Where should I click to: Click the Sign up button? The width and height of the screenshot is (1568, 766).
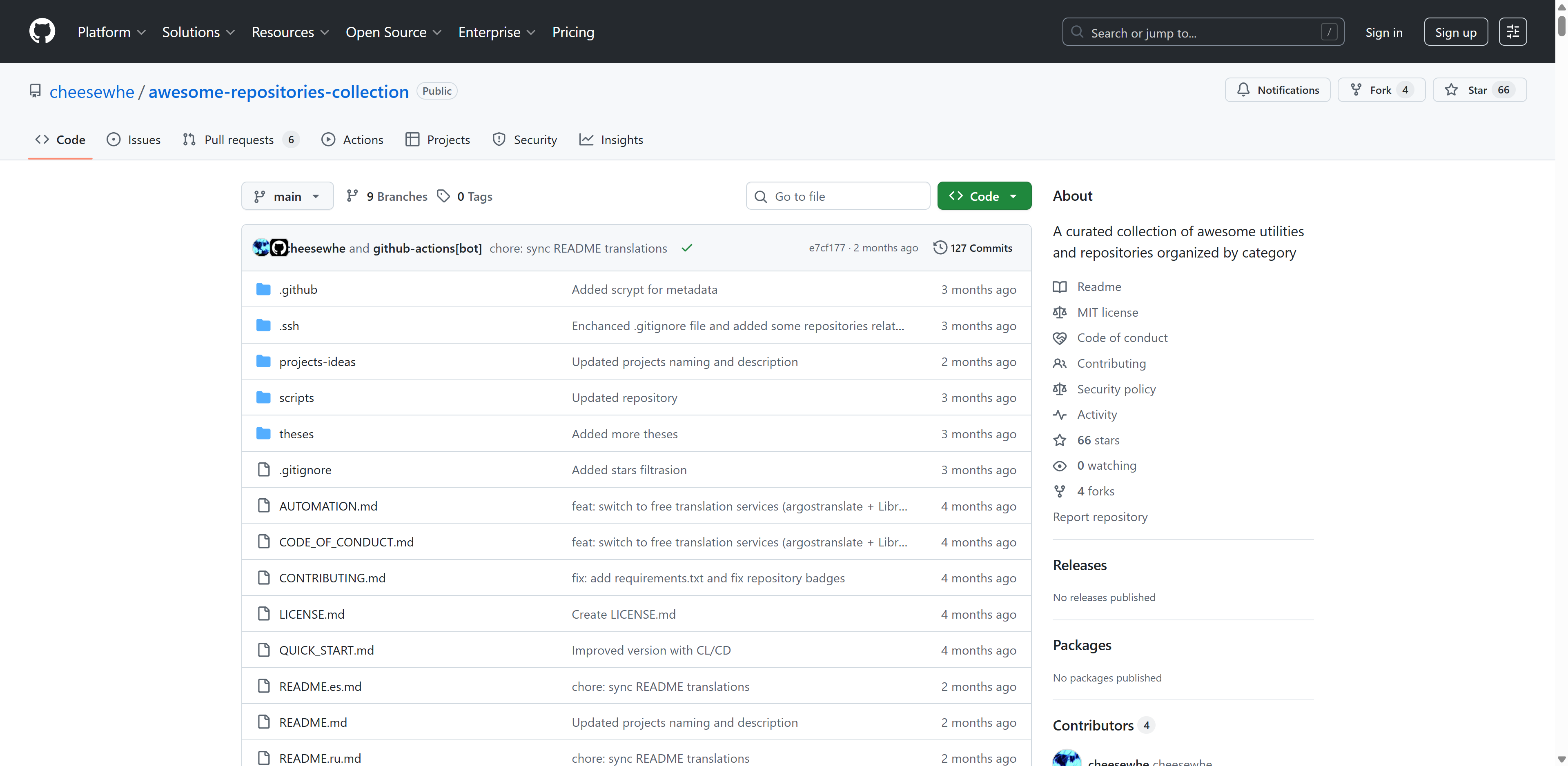[x=1455, y=32]
